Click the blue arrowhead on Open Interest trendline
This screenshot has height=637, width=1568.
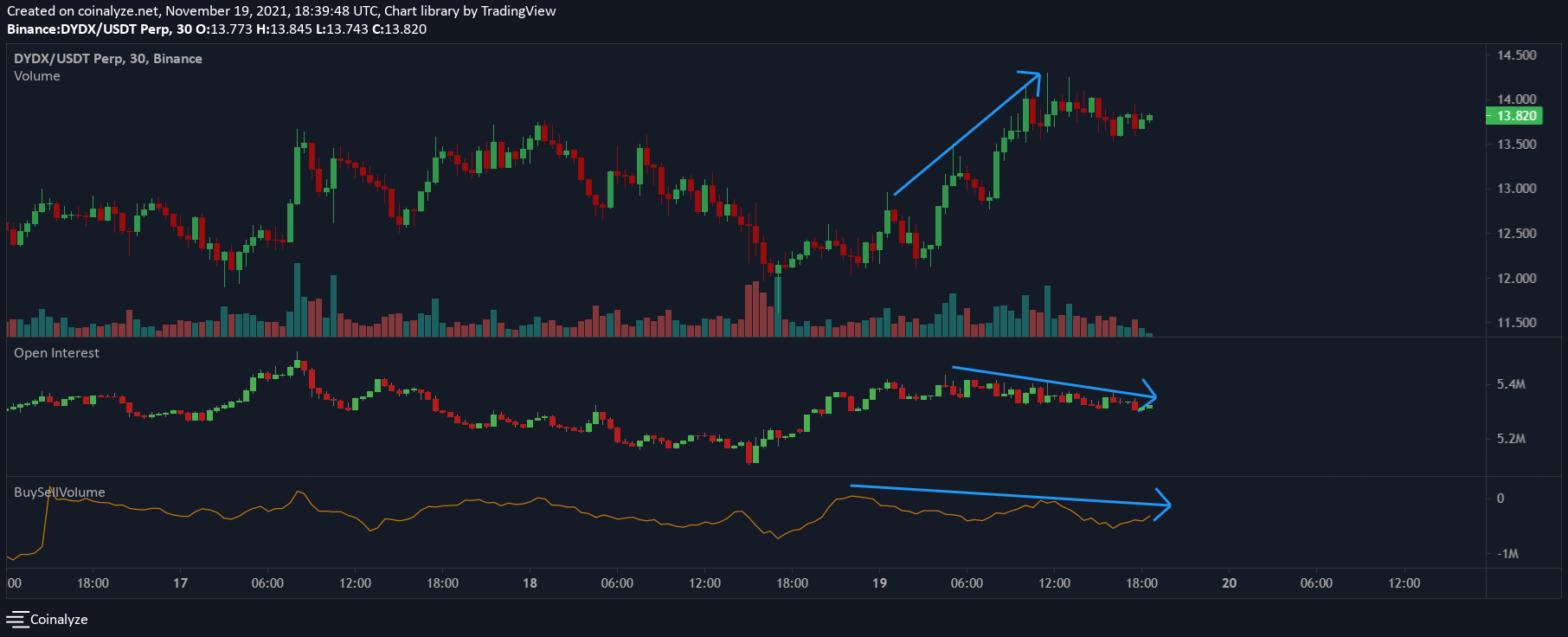point(1148,394)
